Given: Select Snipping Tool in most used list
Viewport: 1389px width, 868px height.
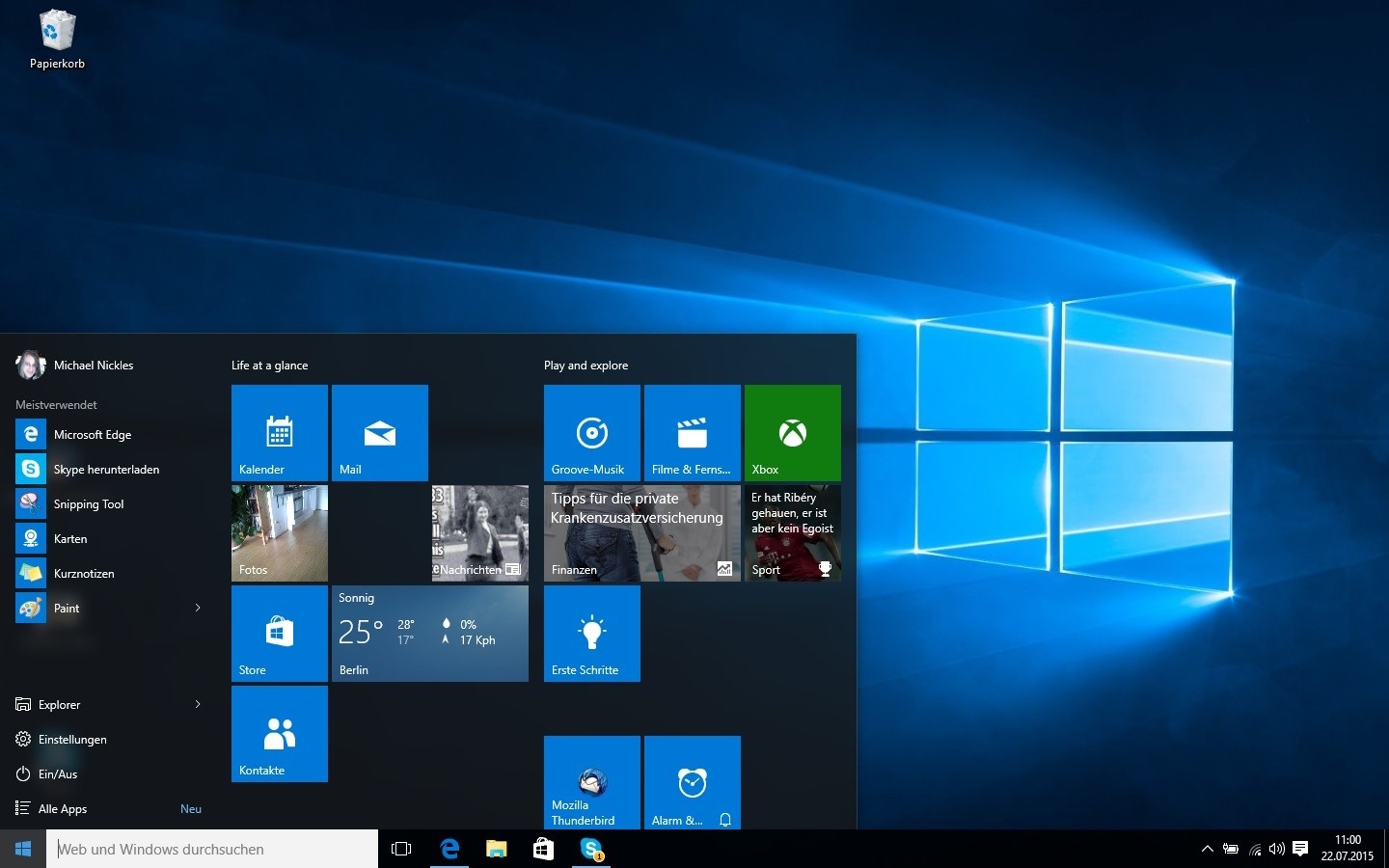Looking at the screenshot, I should (88, 503).
